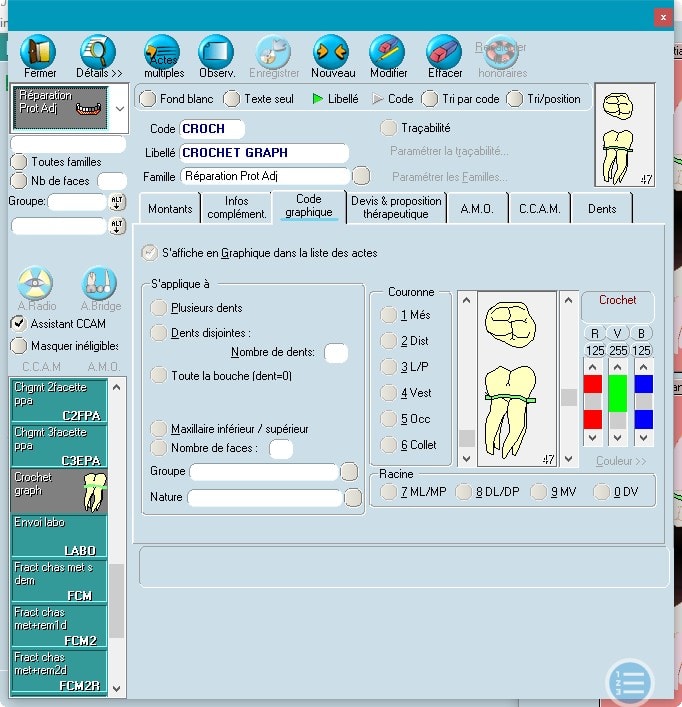Screen dimensions: 682x707
Task: Click the Couleur >> button
Action: tap(620, 461)
